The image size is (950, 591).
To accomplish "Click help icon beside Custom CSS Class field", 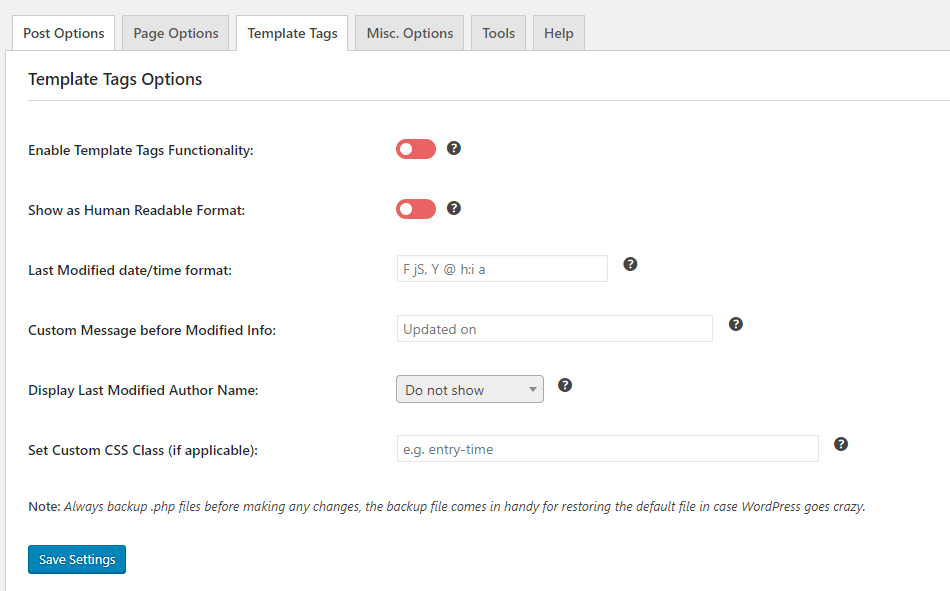I will [841, 444].
